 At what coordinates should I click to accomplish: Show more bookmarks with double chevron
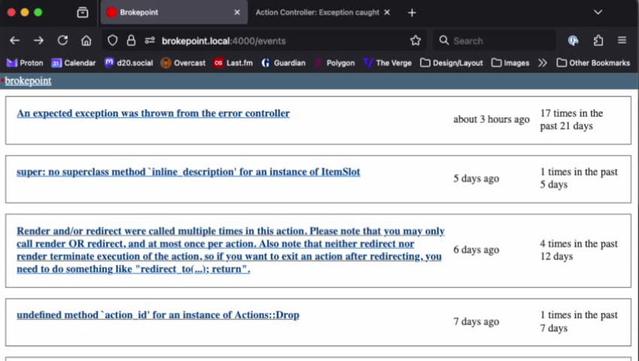tap(542, 63)
